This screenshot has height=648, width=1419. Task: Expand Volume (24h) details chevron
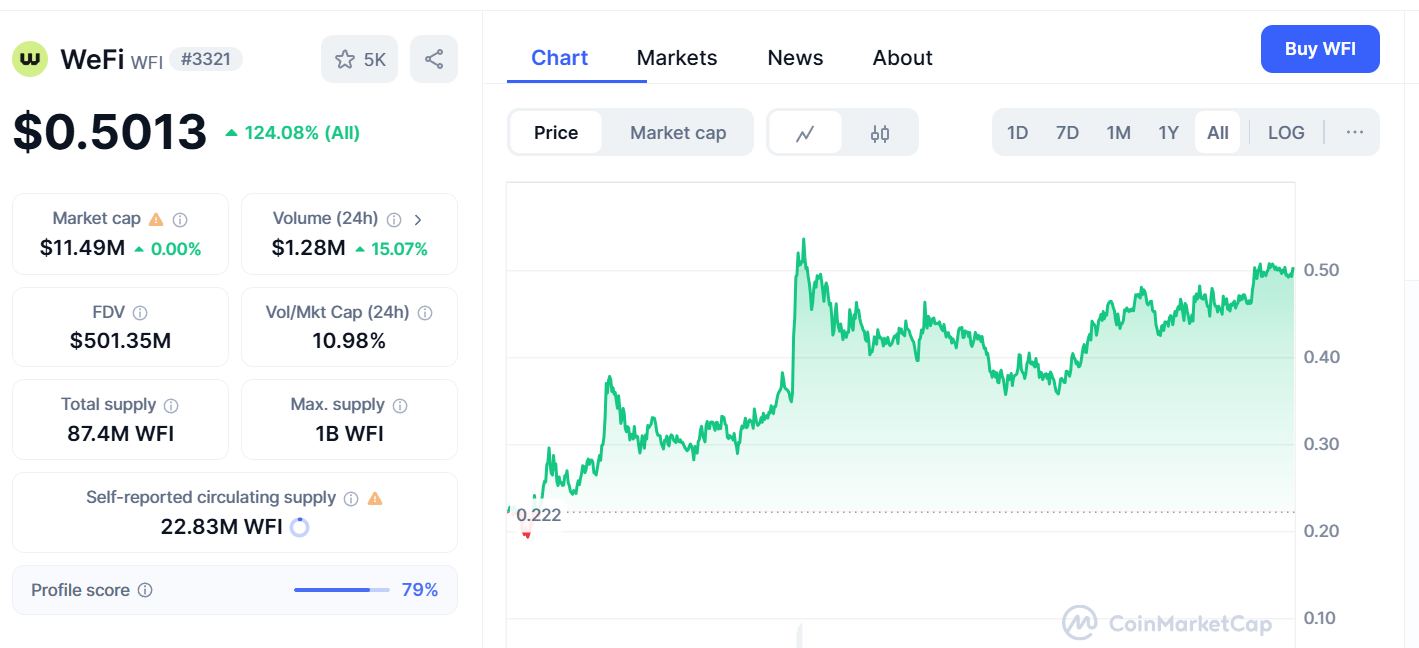[418, 219]
